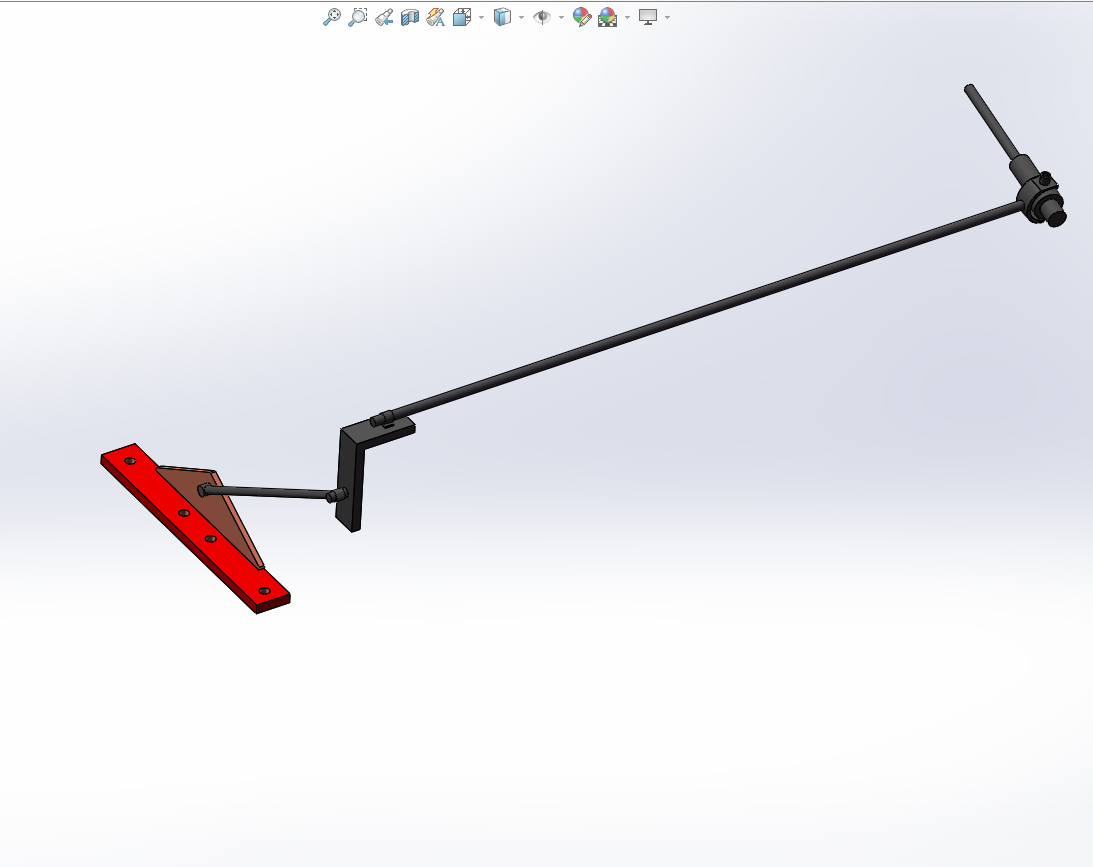Open Dynamic Annotation Views
The image size is (1093, 867).
(x=435, y=17)
